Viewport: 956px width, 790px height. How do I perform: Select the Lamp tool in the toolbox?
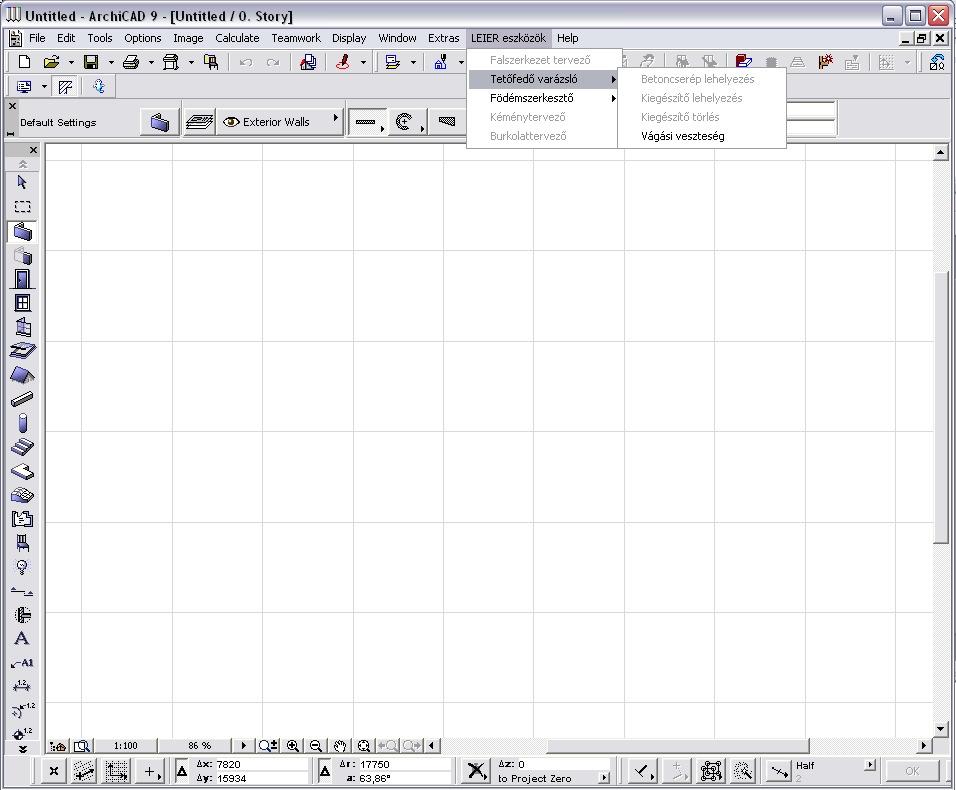[23, 567]
